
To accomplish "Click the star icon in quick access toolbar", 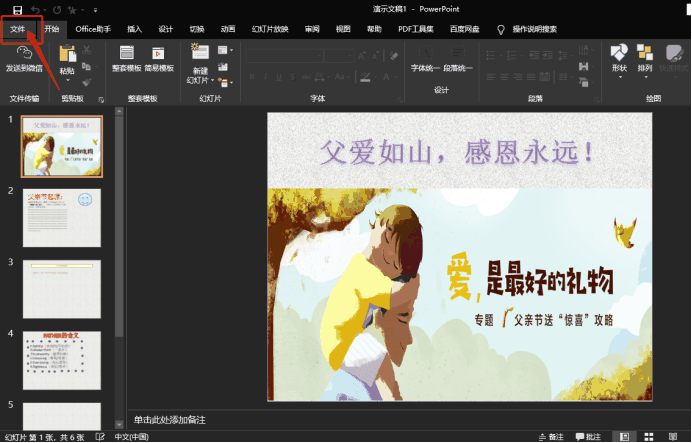I will 73,9.
